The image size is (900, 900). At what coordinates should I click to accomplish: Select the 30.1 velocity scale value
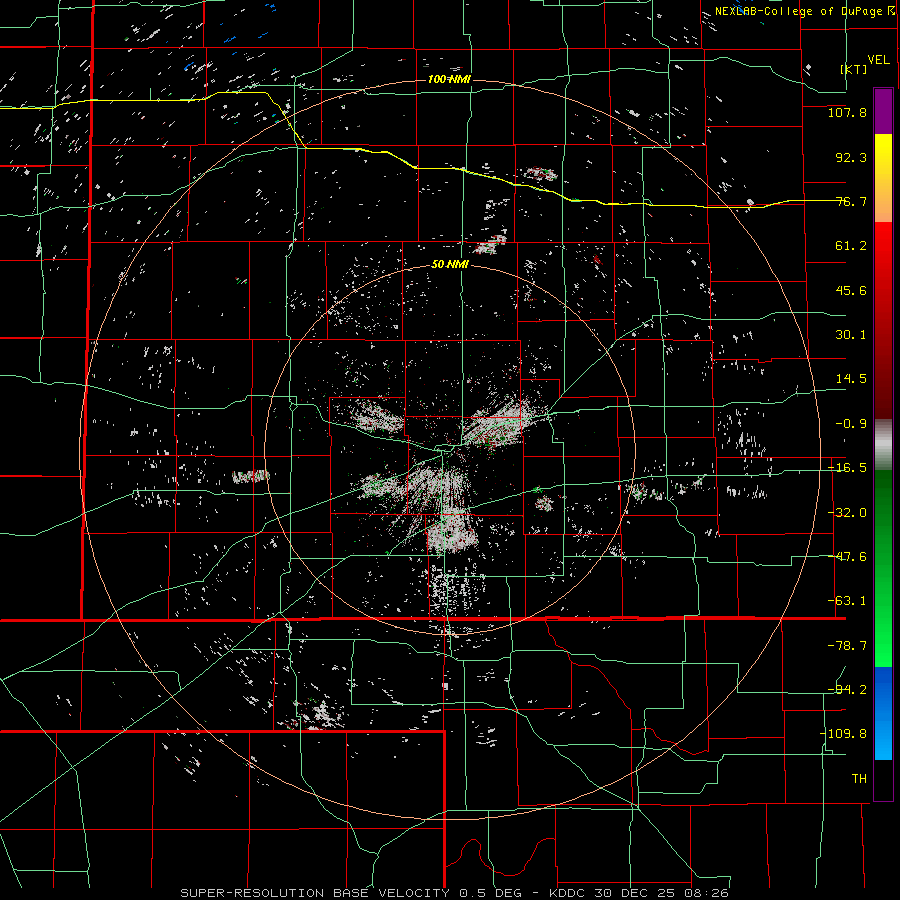click(x=851, y=335)
